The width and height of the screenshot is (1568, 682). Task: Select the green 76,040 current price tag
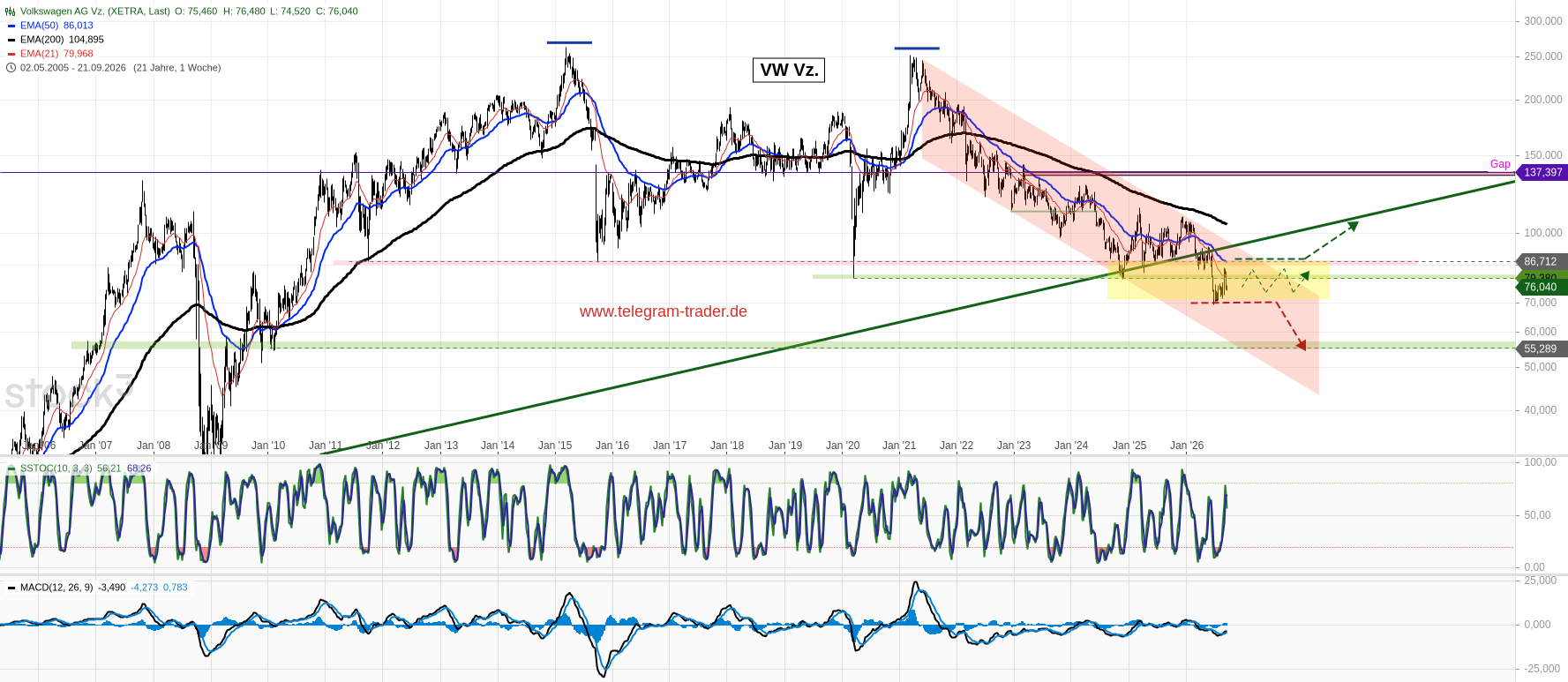click(x=1542, y=287)
